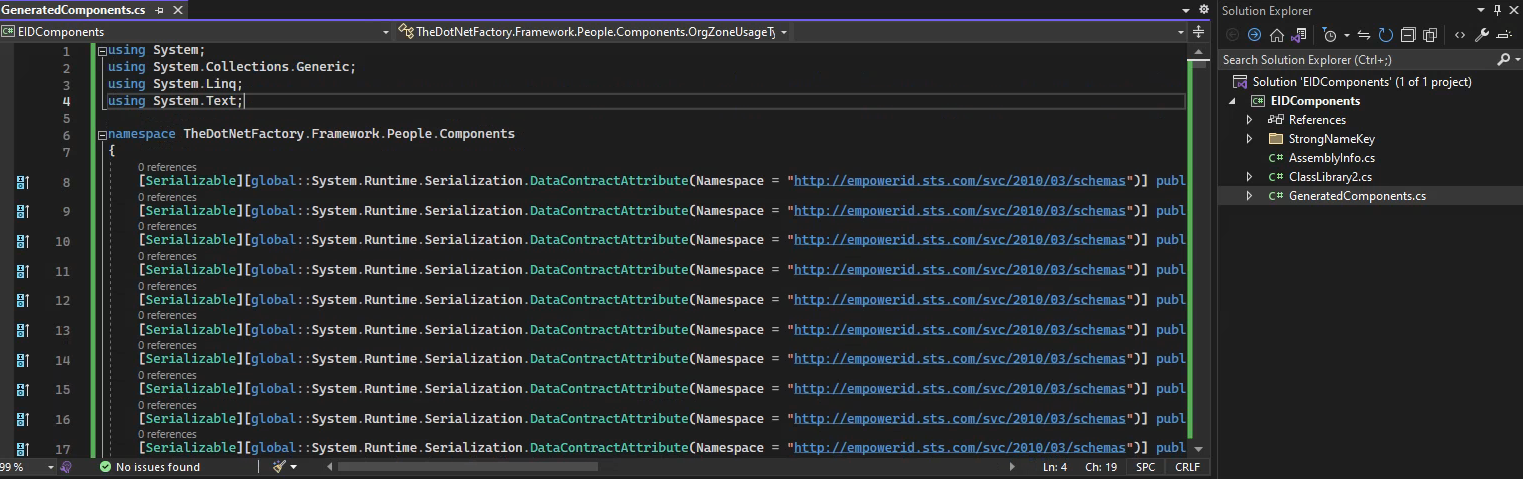Viewport: 1523px width, 479px height.
Task: Click the Search Solution Explorer field
Action: pyautogui.click(x=1357, y=60)
